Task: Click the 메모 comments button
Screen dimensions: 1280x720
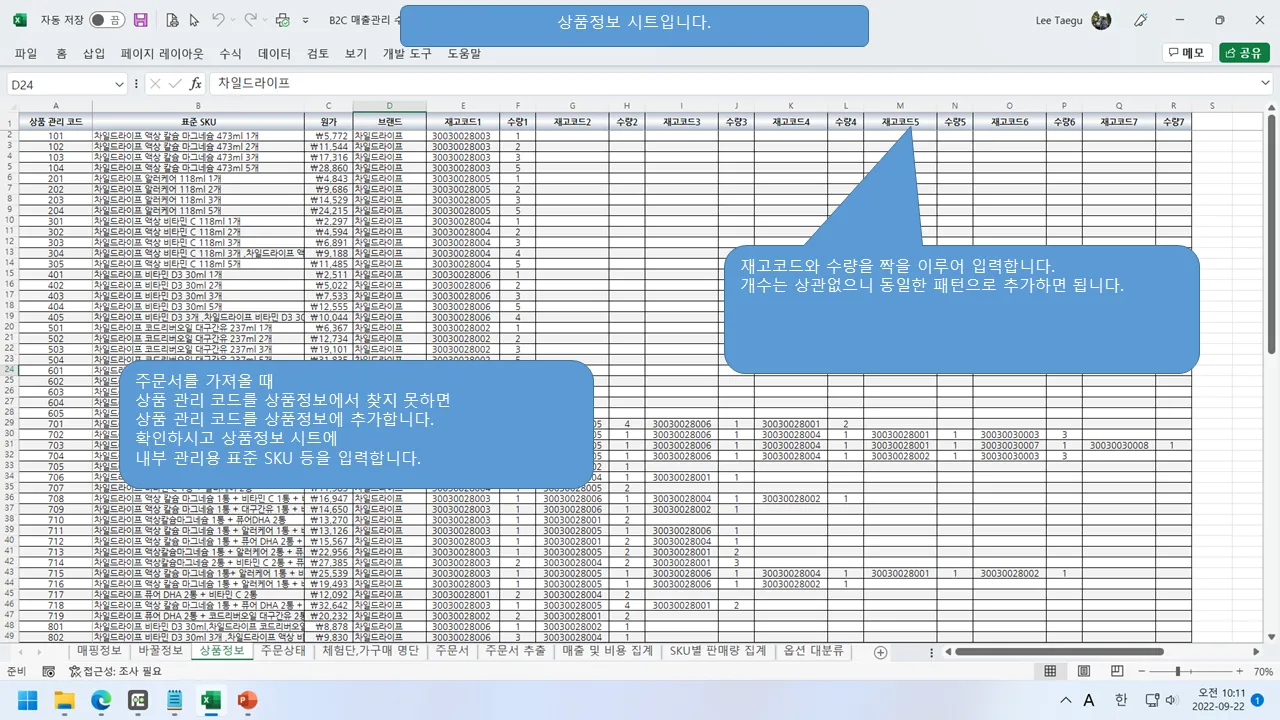Action: (x=1187, y=53)
